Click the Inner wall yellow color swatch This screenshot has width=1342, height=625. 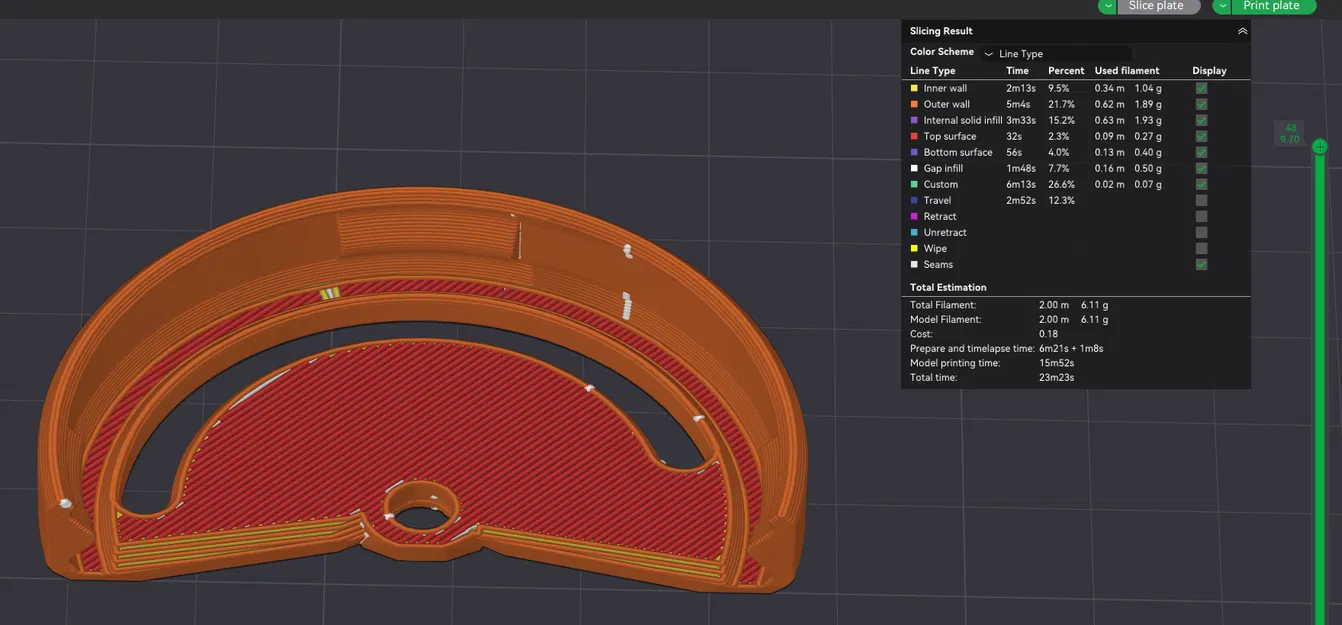pyautogui.click(x=914, y=88)
